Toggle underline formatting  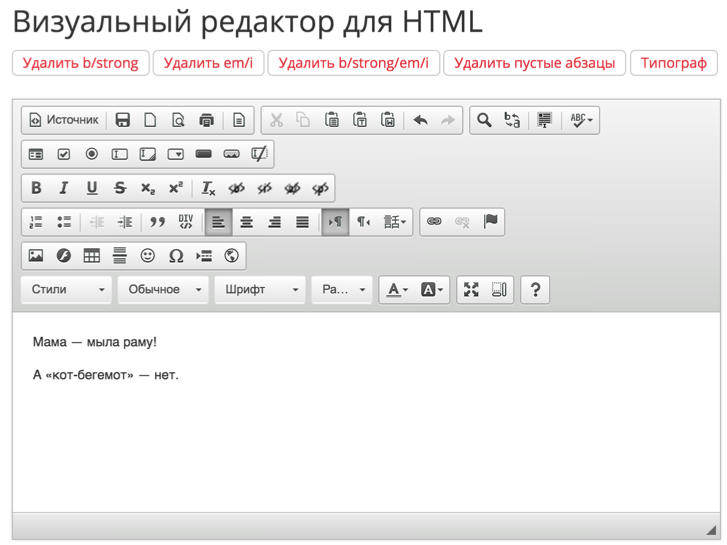[92, 188]
